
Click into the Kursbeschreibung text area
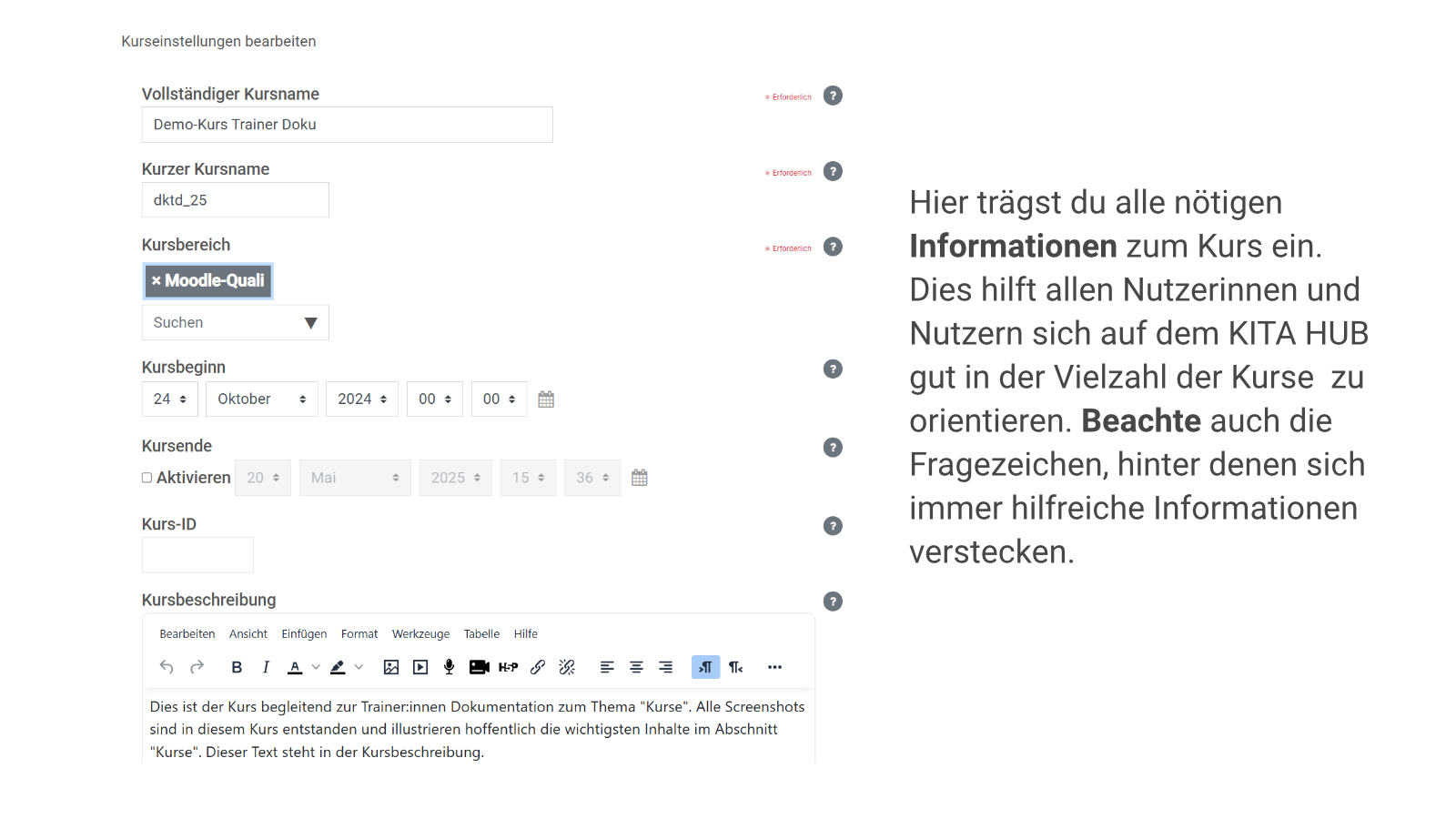click(479, 728)
